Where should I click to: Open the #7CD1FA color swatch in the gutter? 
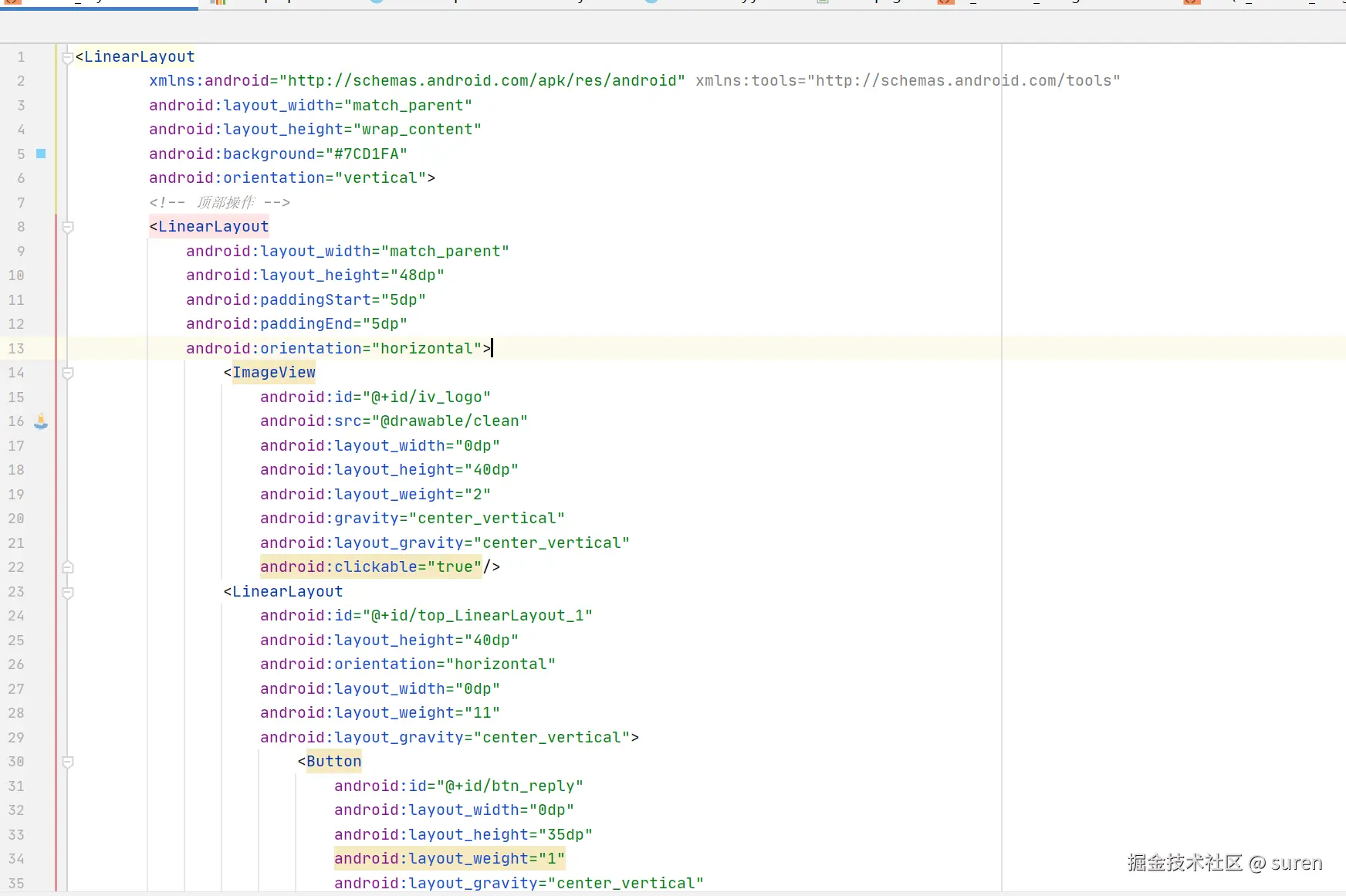point(41,154)
